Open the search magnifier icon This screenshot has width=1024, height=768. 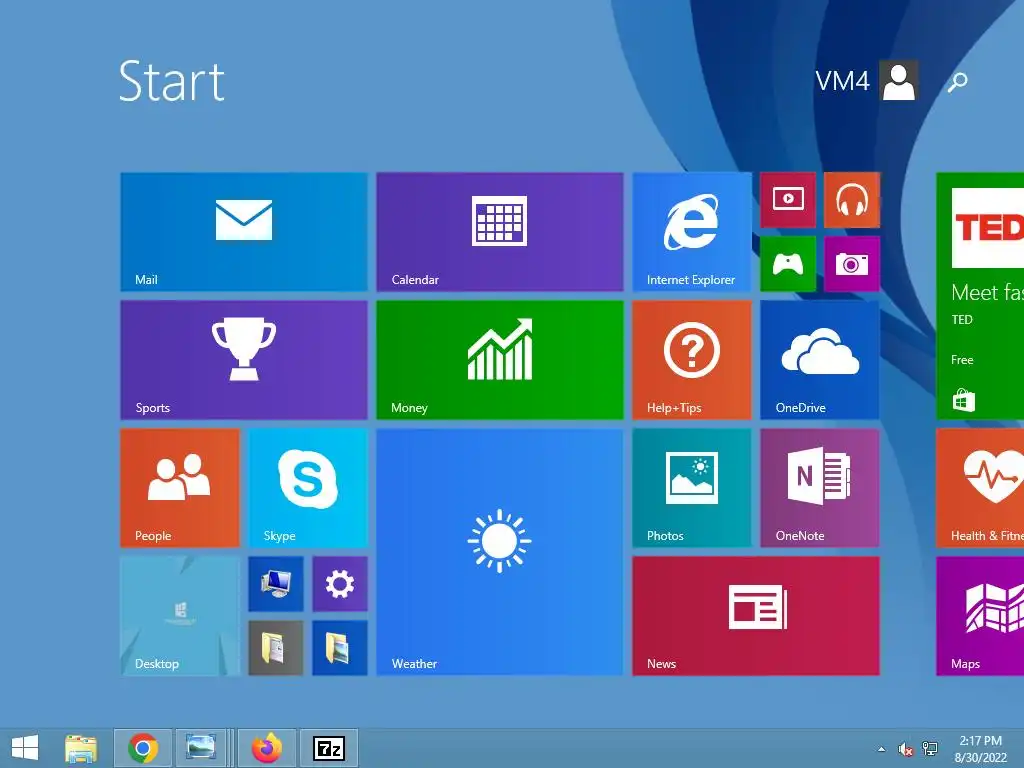pyautogui.click(x=957, y=82)
